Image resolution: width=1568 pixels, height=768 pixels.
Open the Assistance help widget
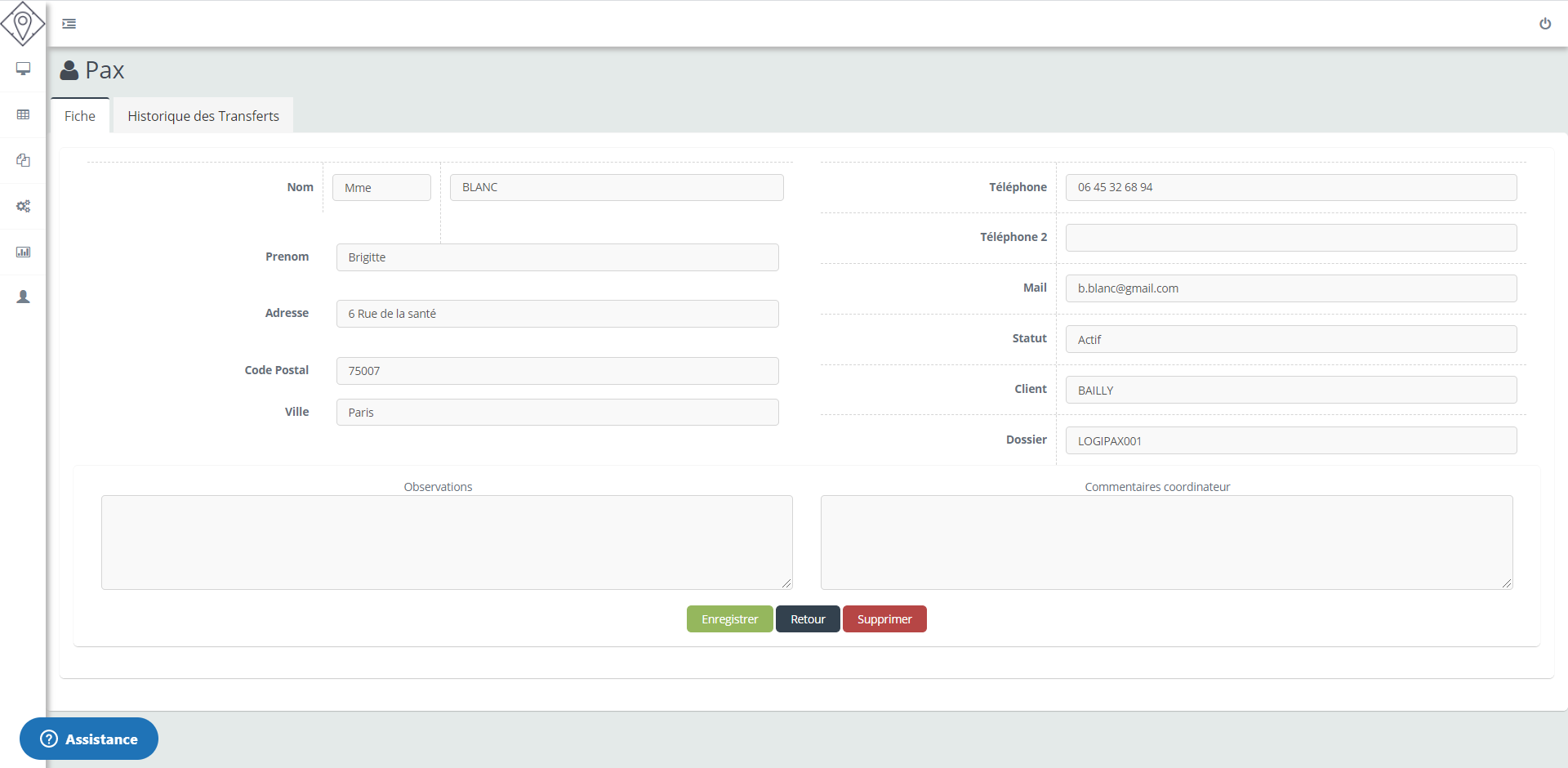tap(88, 739)
